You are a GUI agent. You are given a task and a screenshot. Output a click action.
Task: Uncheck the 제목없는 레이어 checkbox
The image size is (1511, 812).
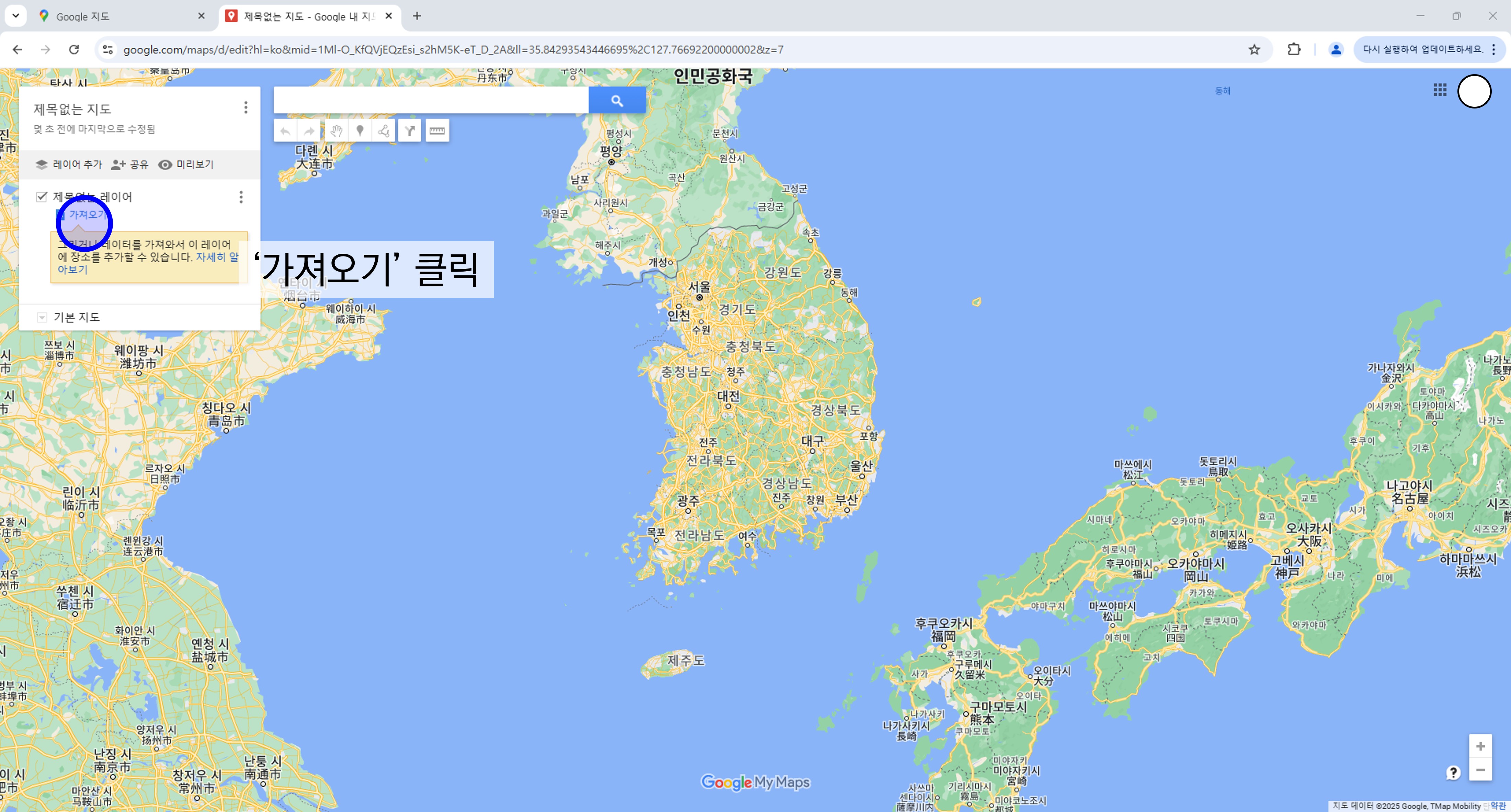click(42, 197)
